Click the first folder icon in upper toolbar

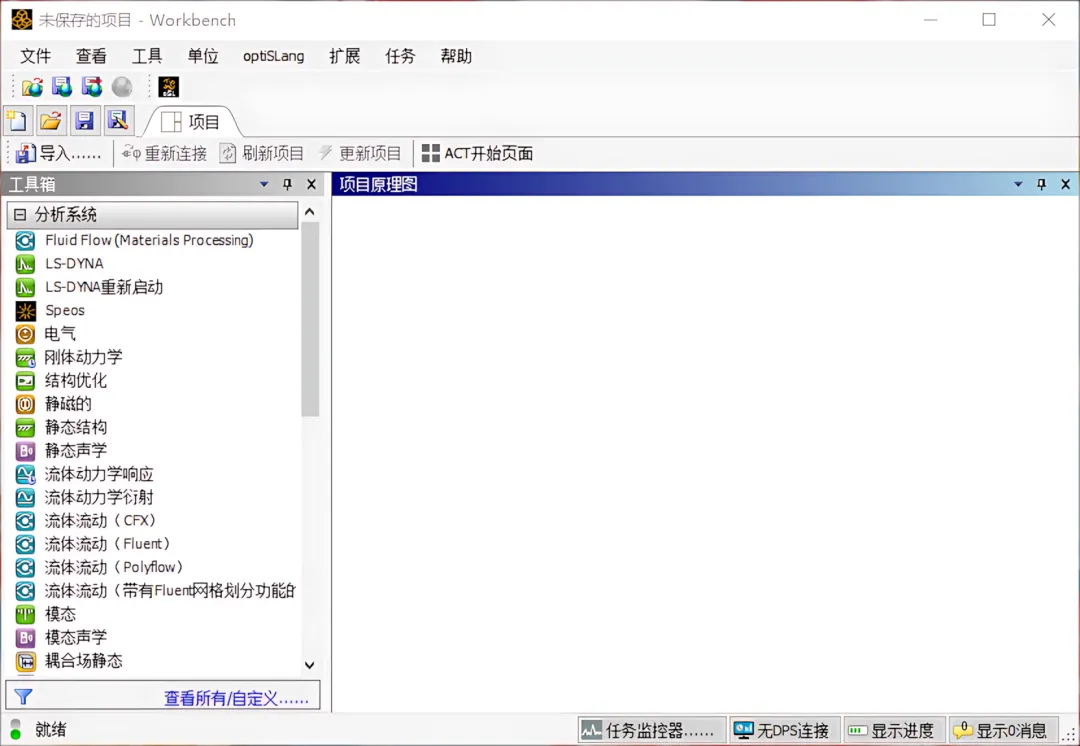tap(32, 87)
